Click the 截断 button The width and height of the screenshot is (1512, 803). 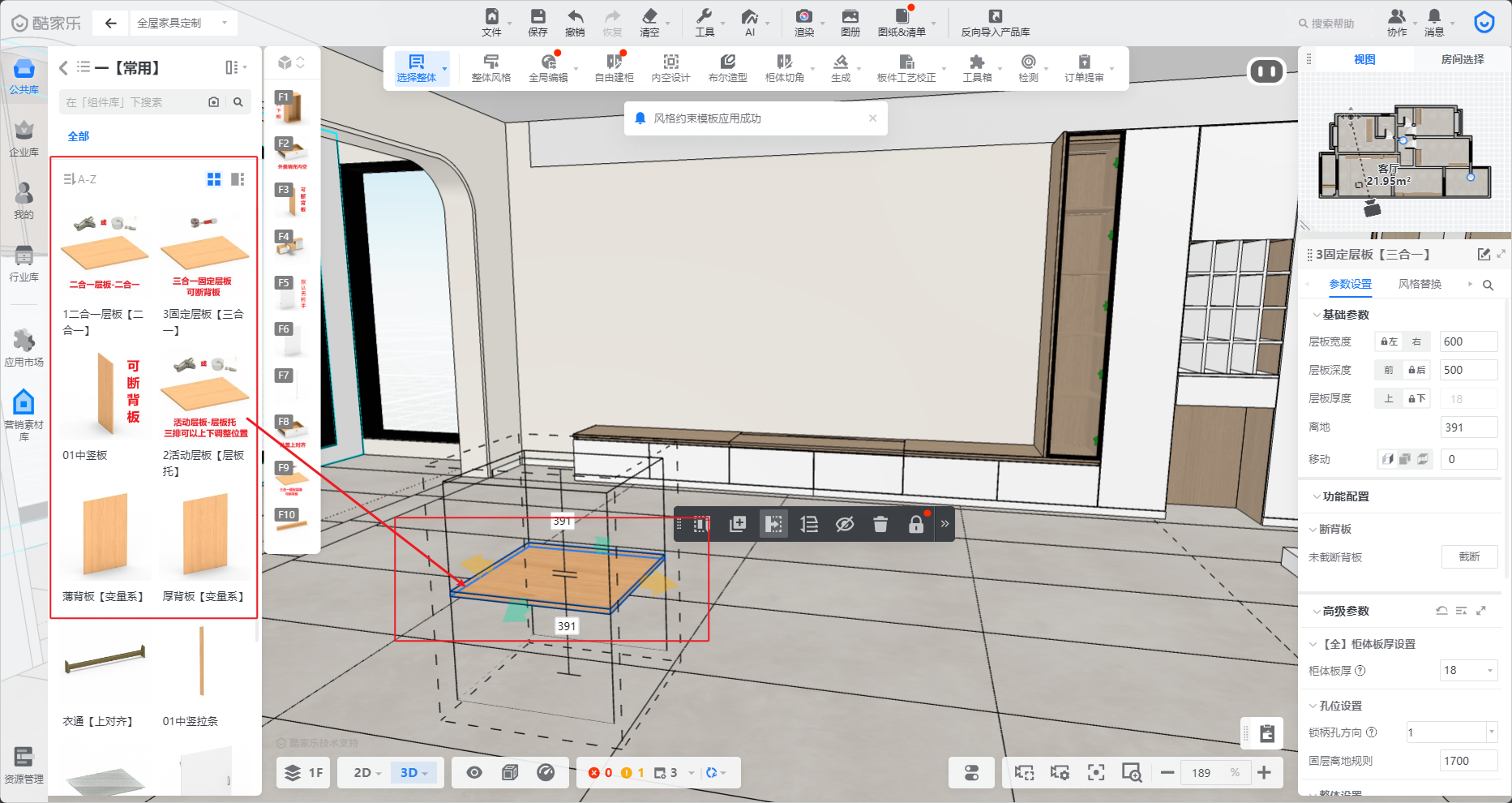(1469, 557)
